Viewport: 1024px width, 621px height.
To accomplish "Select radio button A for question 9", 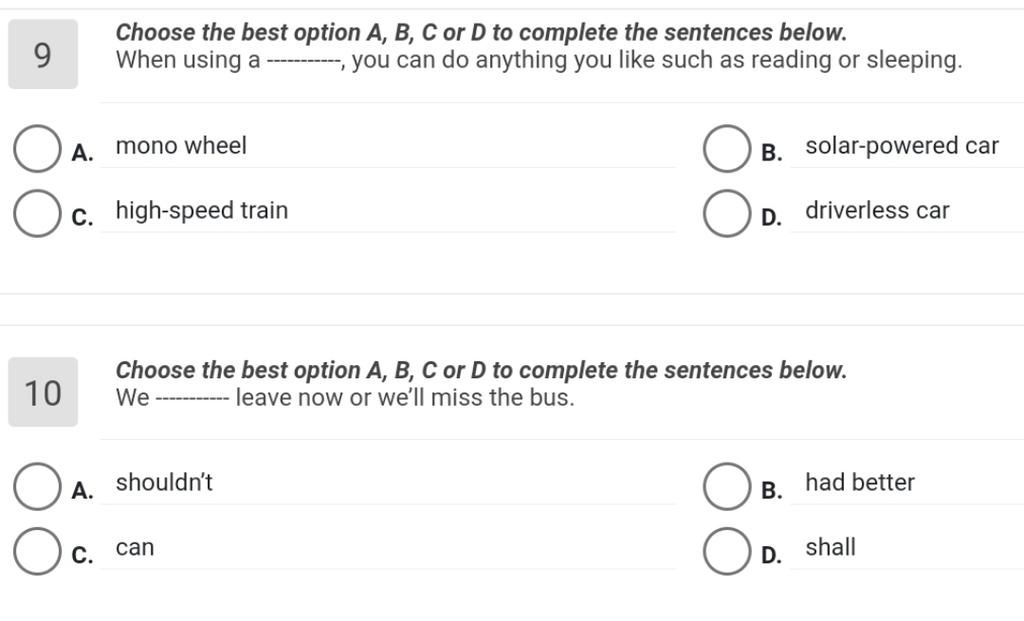I will tap(37, 149).
